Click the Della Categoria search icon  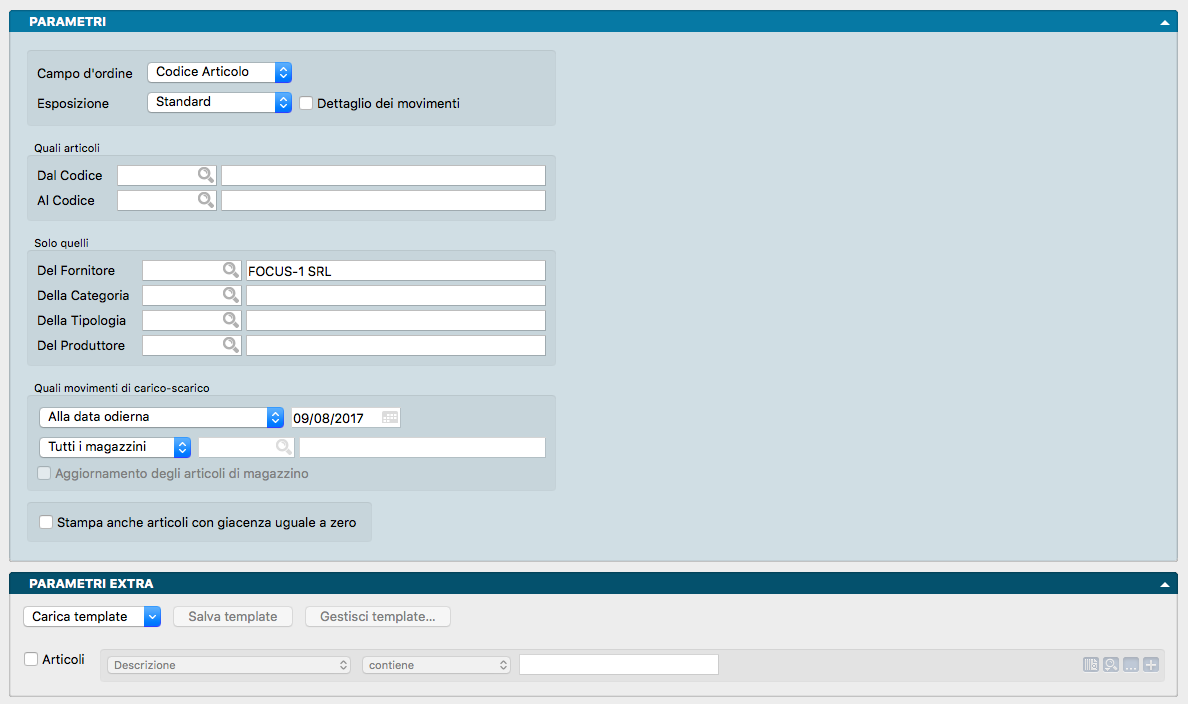pos(231,296)
